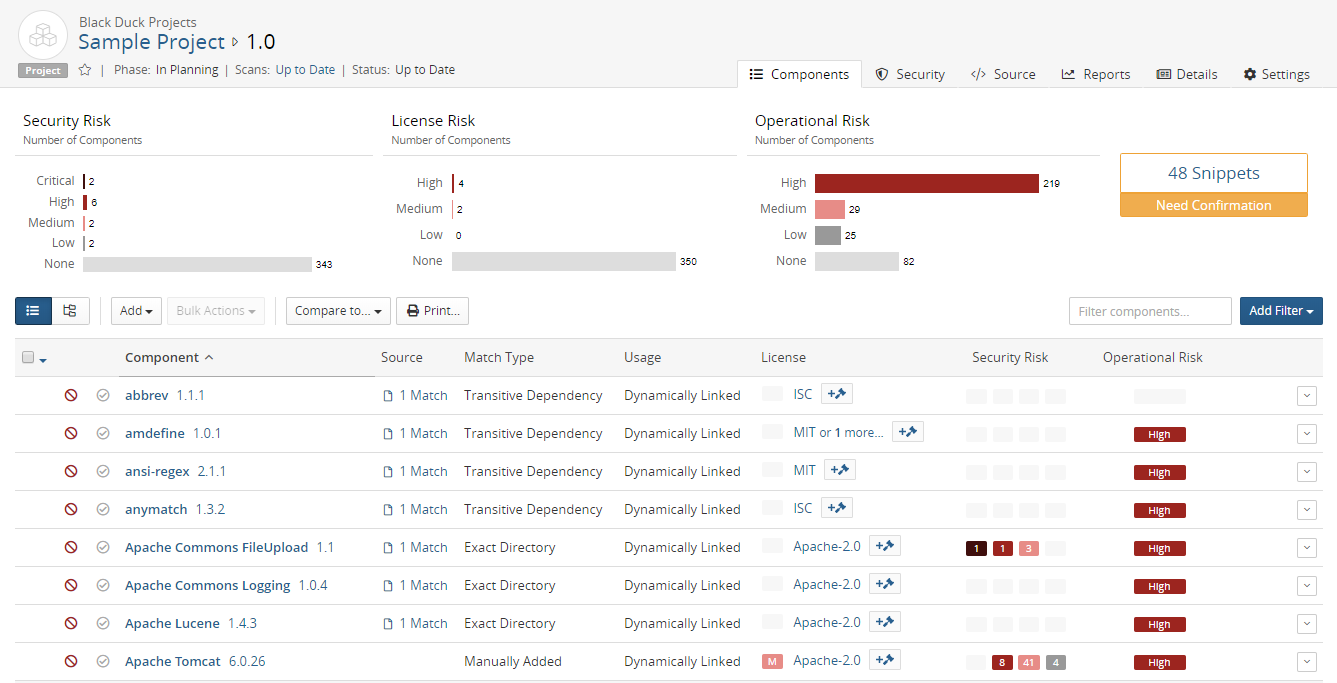This screenshot has height=683, width=1337.
Task: Toggle the select-all components checkbox
Action: tap(28, 358)
